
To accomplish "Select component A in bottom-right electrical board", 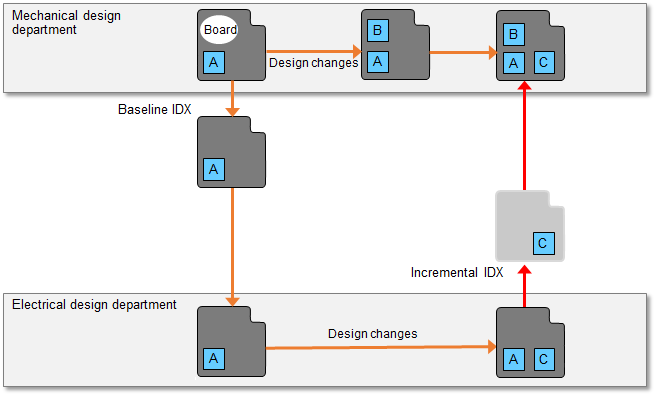I will (x=514, y=359).
